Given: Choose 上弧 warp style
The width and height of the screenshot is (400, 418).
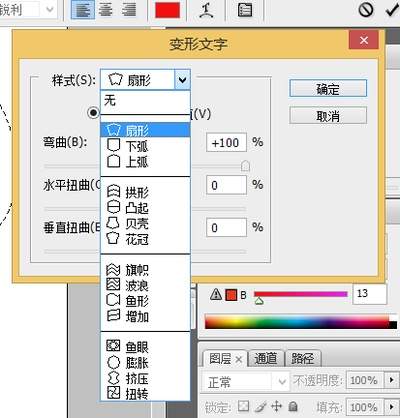Looking at the screenshot, I should pos(145,161).
